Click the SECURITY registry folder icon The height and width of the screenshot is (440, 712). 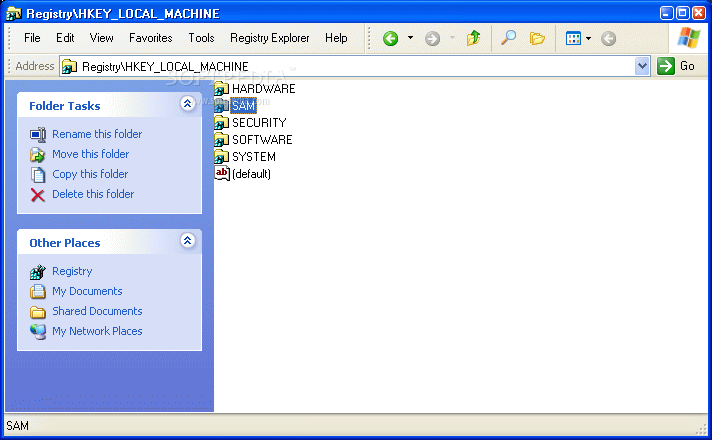(222, 123)
